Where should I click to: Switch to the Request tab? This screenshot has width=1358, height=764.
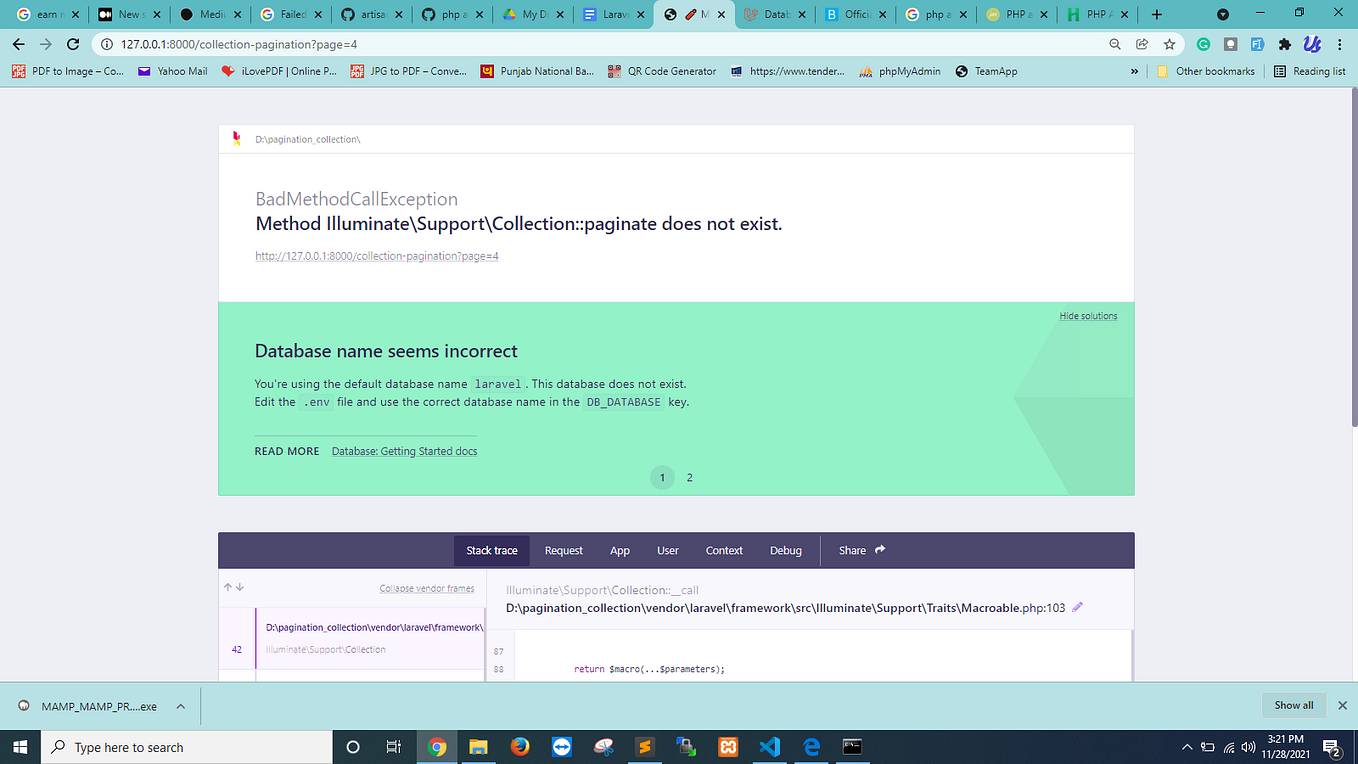(x=563, y=550)
